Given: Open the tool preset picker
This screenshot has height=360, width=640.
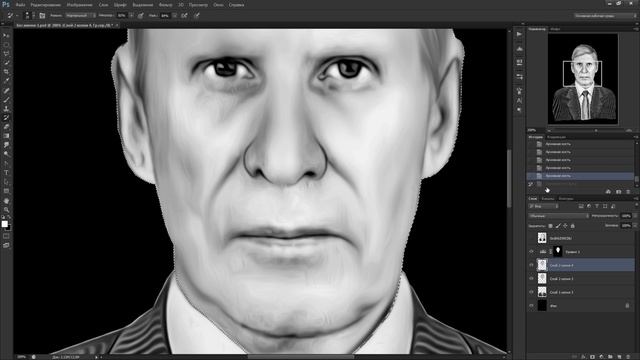Looking at the screenshot, I should pyautogui.click(x=12, y=16).
